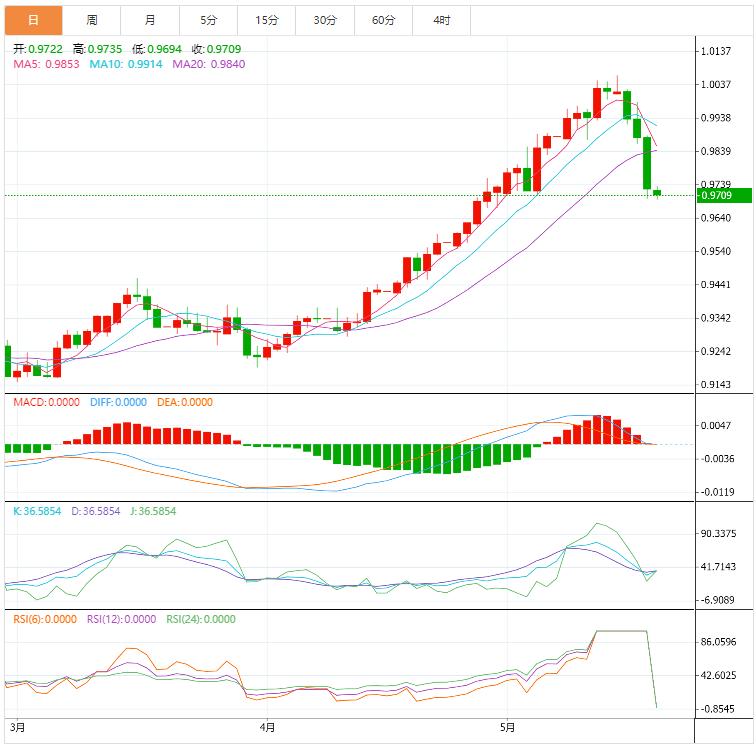Click the RSI(24) indicator label

click(201, 619)
